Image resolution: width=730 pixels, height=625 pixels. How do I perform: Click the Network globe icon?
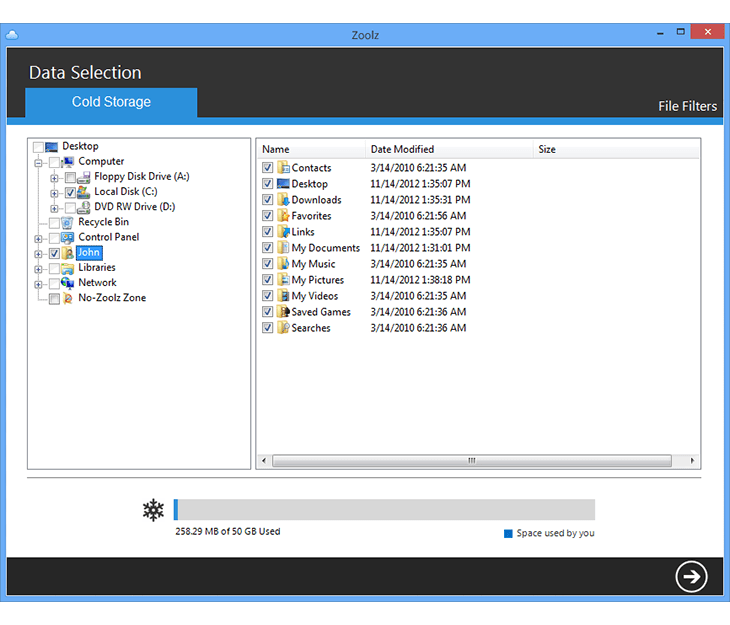pyautogui.click(x=68, y=283)
